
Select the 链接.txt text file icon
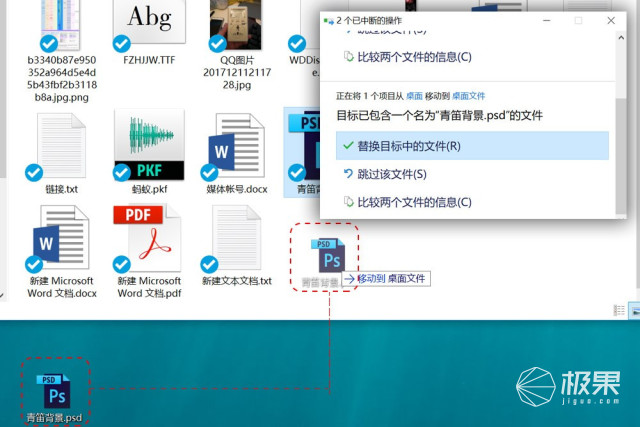coord(61,146)
